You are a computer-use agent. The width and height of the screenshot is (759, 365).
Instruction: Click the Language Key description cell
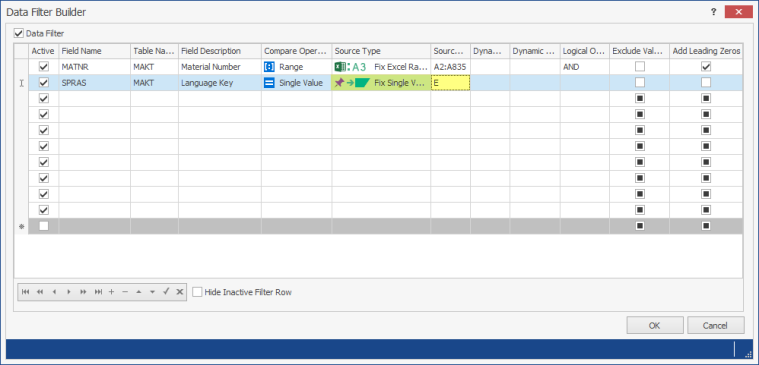(220, 83)
